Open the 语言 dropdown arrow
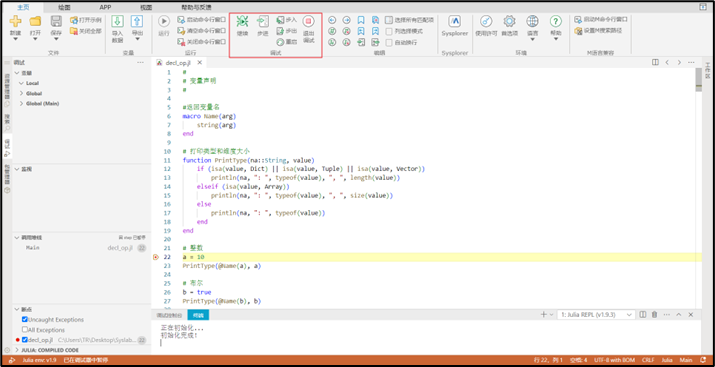This screenshot has width=715, height=367. click(x=532, y=39)
